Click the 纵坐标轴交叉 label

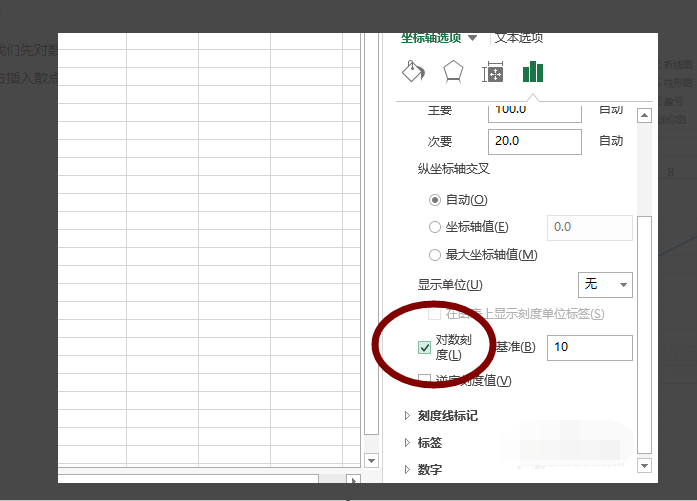[x=453, y=169]
